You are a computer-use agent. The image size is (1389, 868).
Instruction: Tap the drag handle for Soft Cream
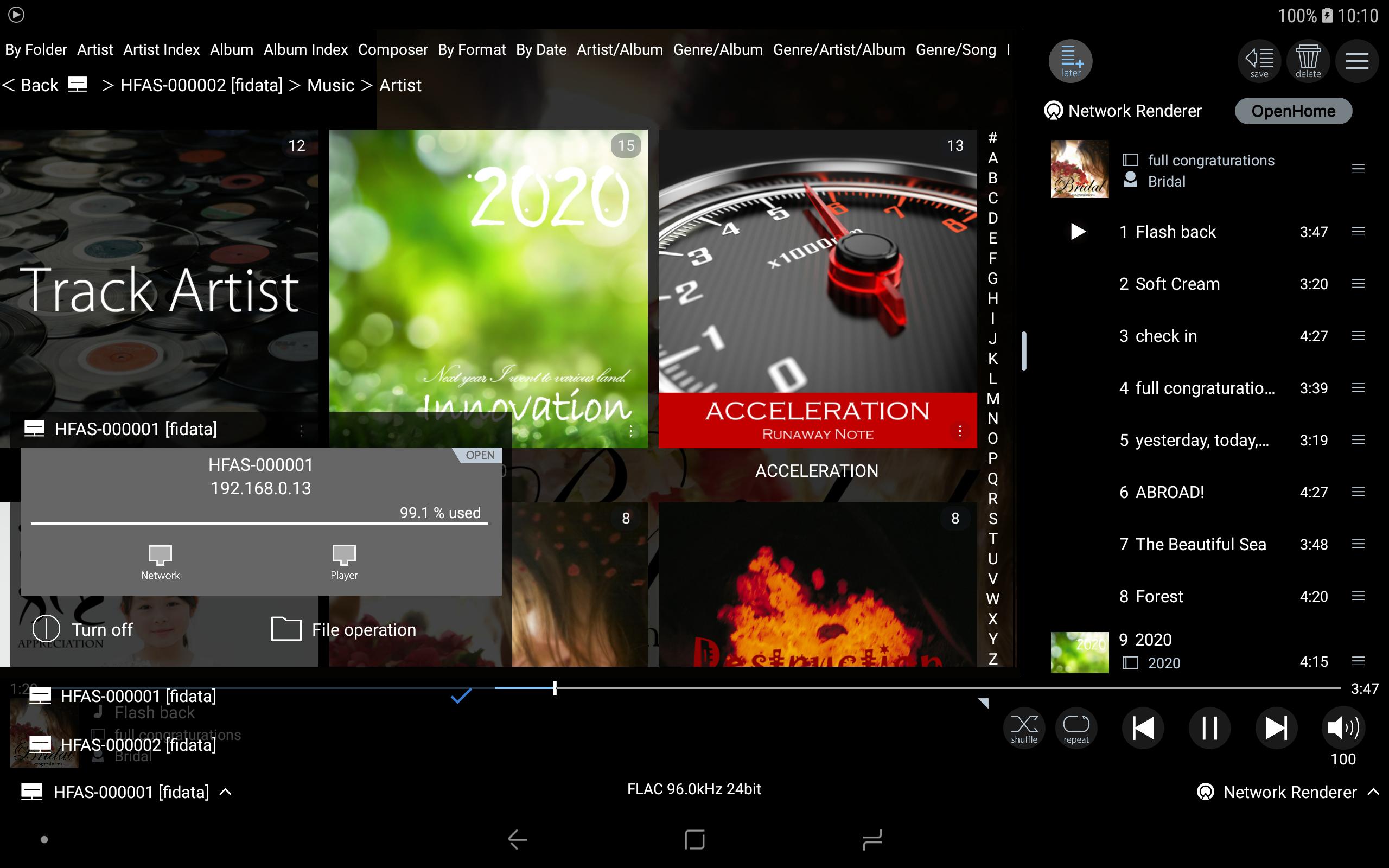(x=1358, y=284)
